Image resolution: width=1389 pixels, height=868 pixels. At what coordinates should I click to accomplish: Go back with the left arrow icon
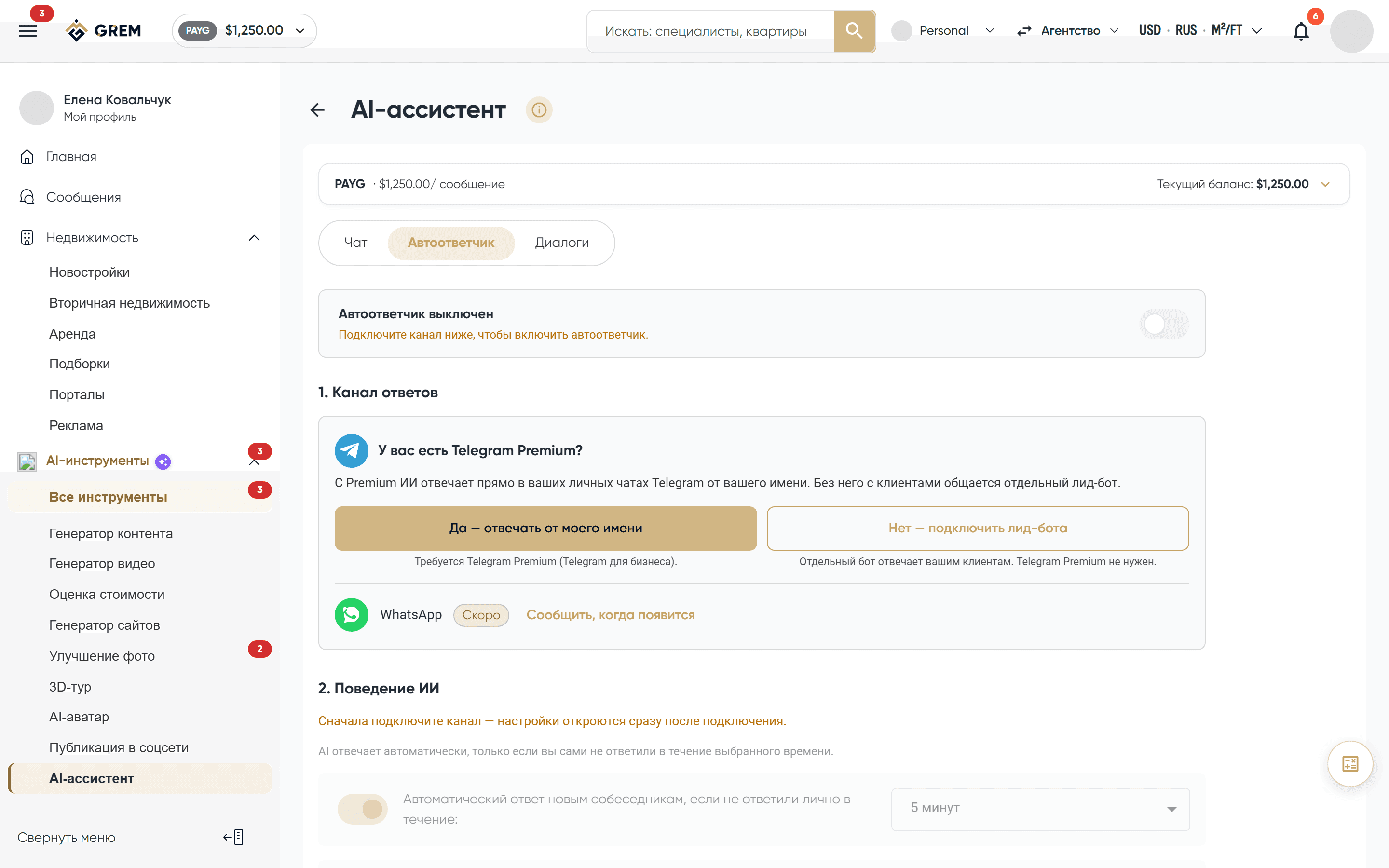coord(317,109)
